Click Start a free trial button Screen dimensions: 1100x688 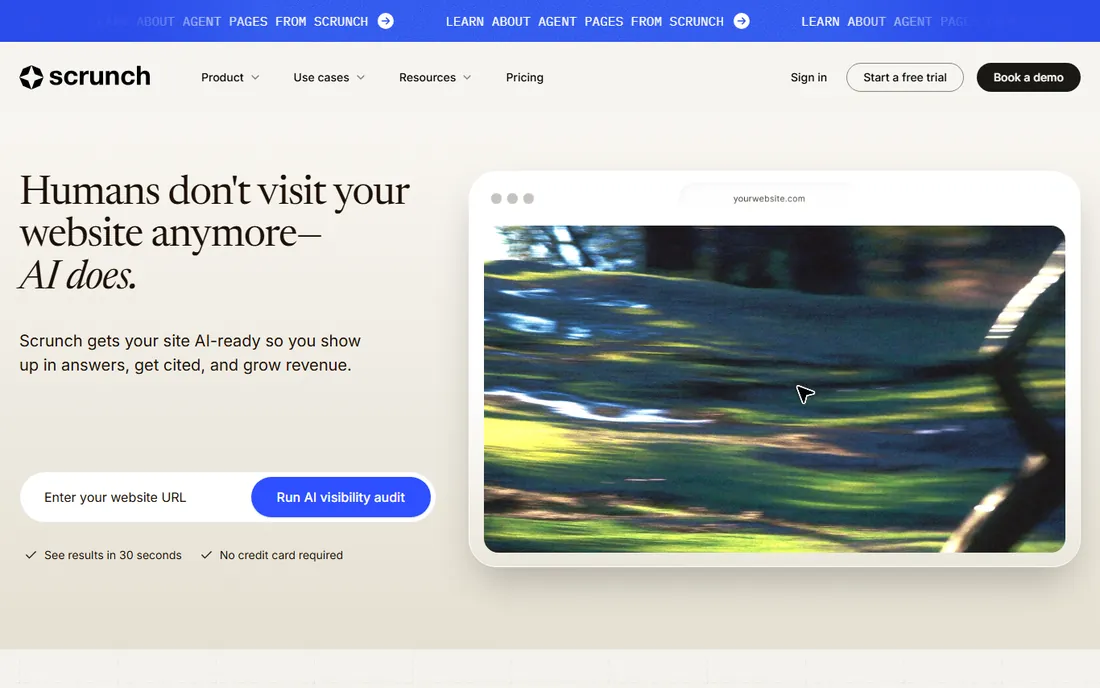(x=904, y=77)
